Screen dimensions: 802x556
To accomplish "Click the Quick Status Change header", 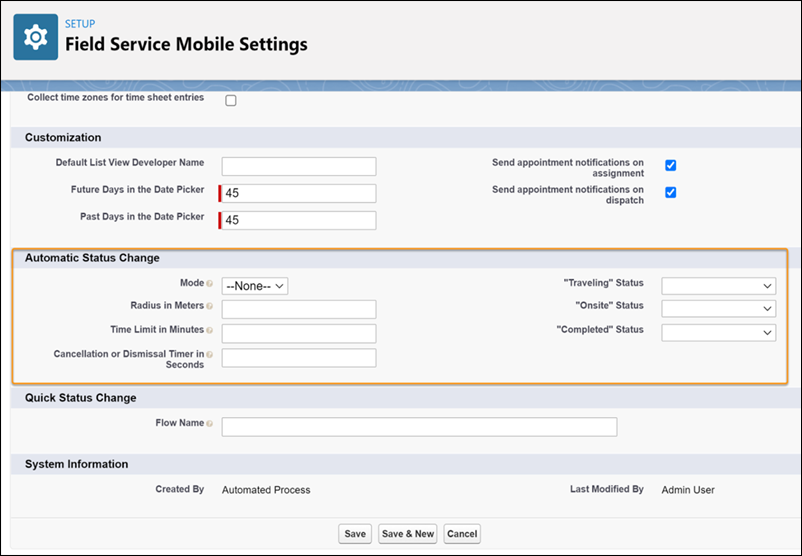I will pyautogui.click(x=80, y=398).
